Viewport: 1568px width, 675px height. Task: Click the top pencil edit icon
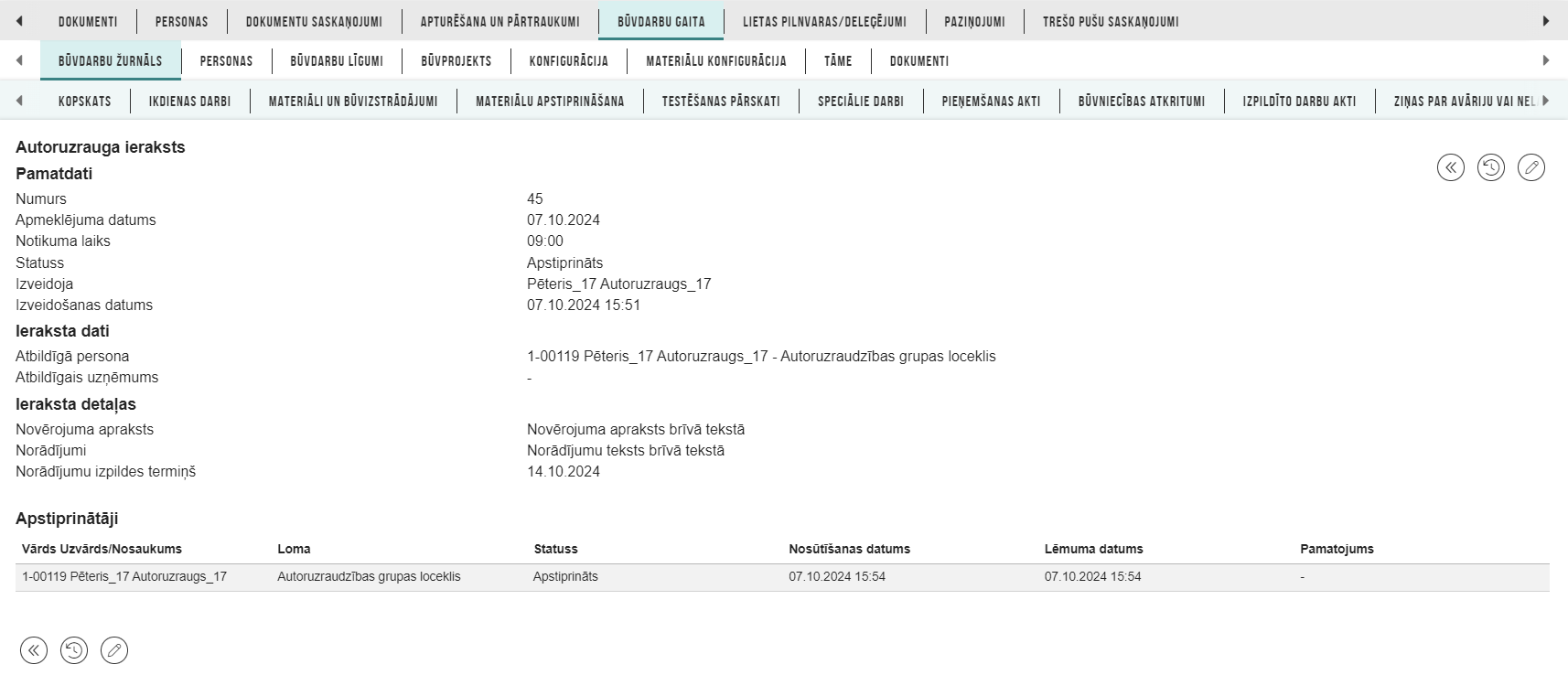tap(1531, 167)
